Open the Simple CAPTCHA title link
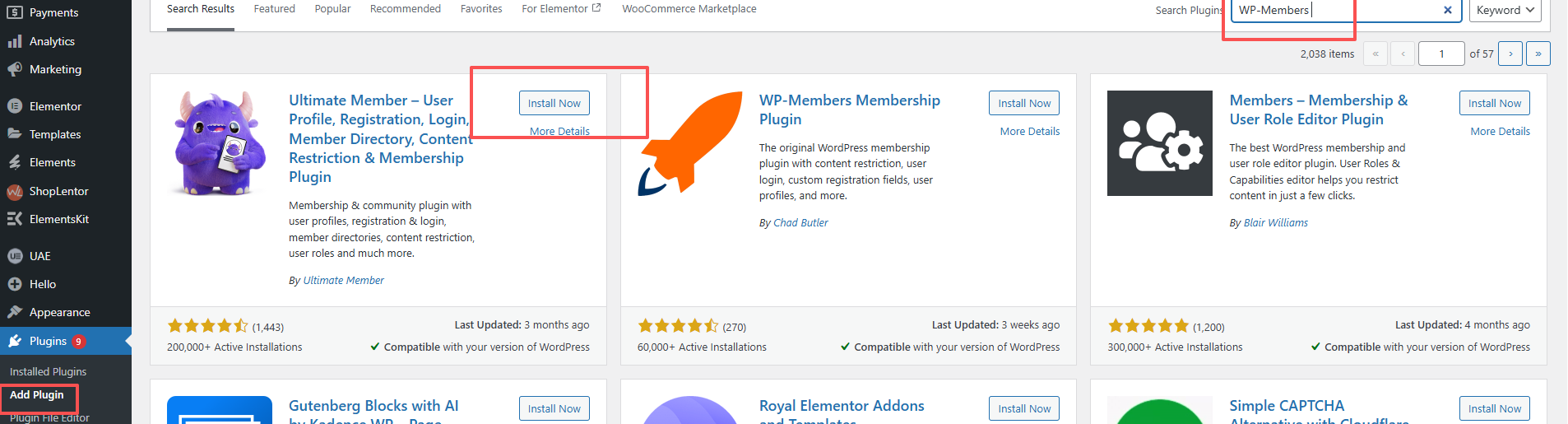Image resolution: width=1568 pixels, height=424 pixels. pos(1319,410)
